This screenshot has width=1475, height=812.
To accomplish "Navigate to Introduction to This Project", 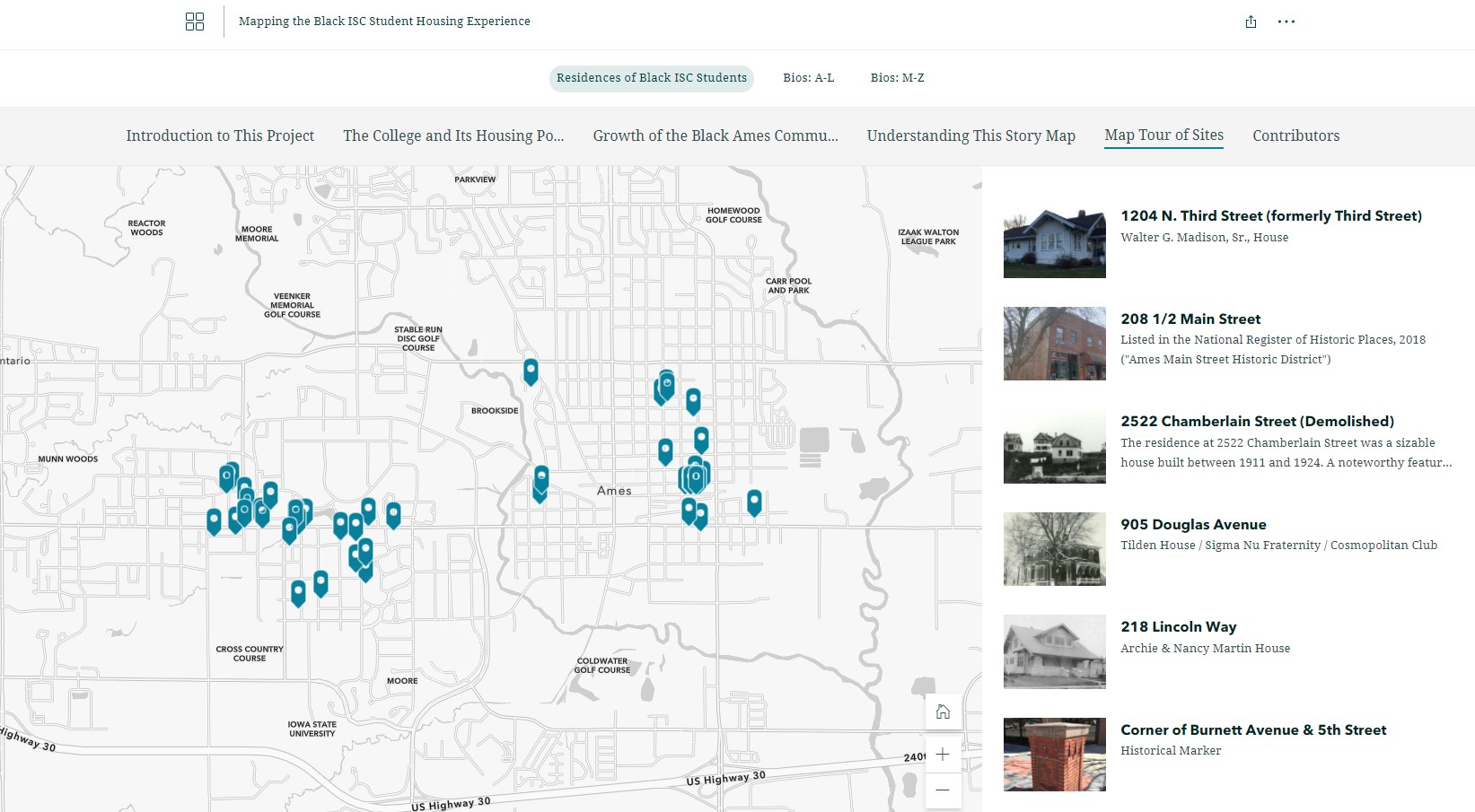I will 220,135.
